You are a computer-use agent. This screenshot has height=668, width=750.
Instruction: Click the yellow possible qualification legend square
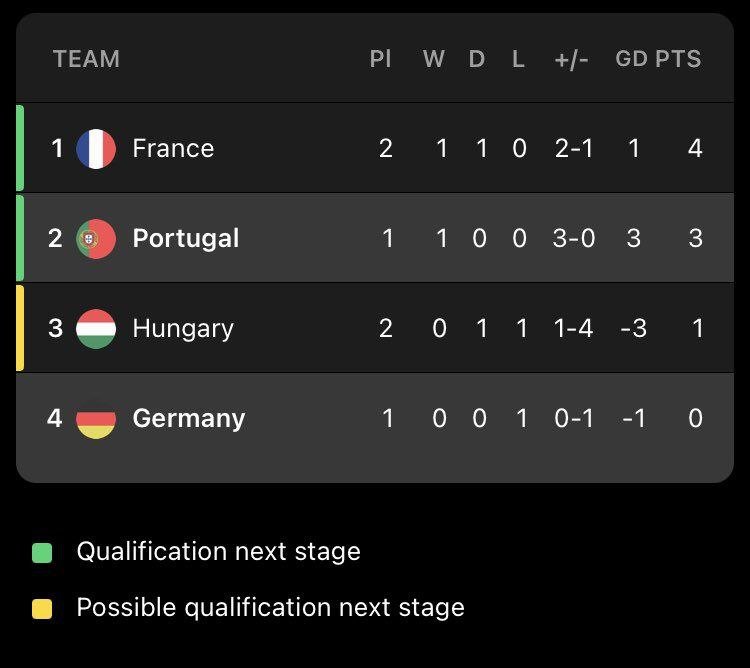pos(42,608)
